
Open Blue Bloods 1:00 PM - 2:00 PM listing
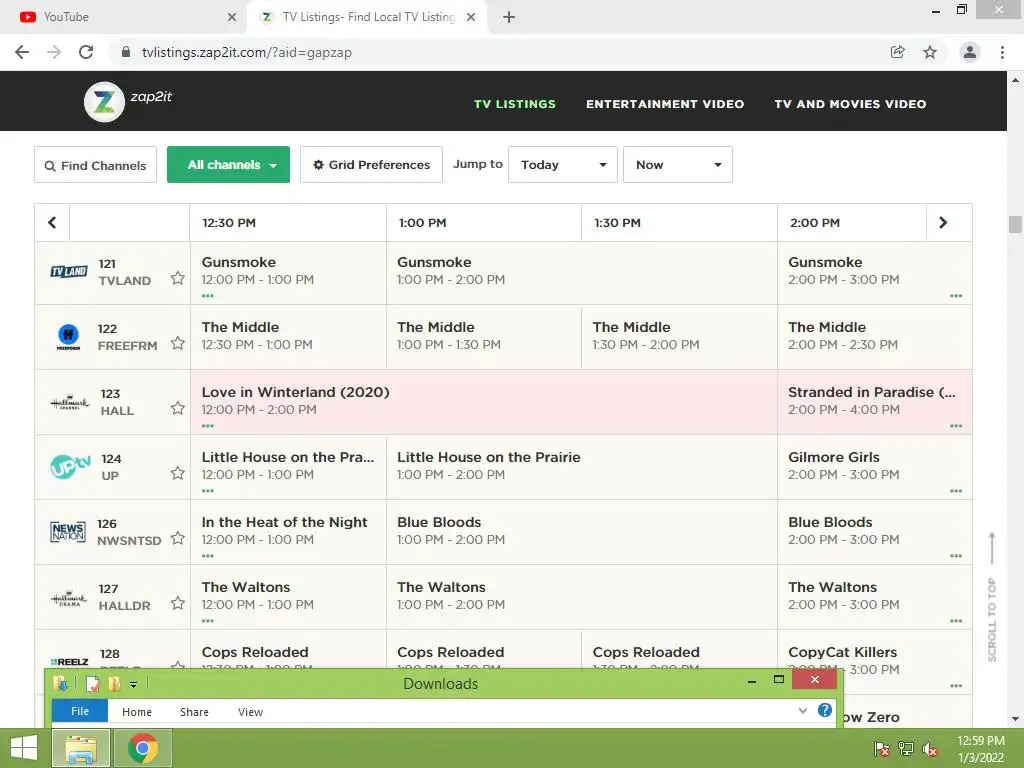(582, 532)
